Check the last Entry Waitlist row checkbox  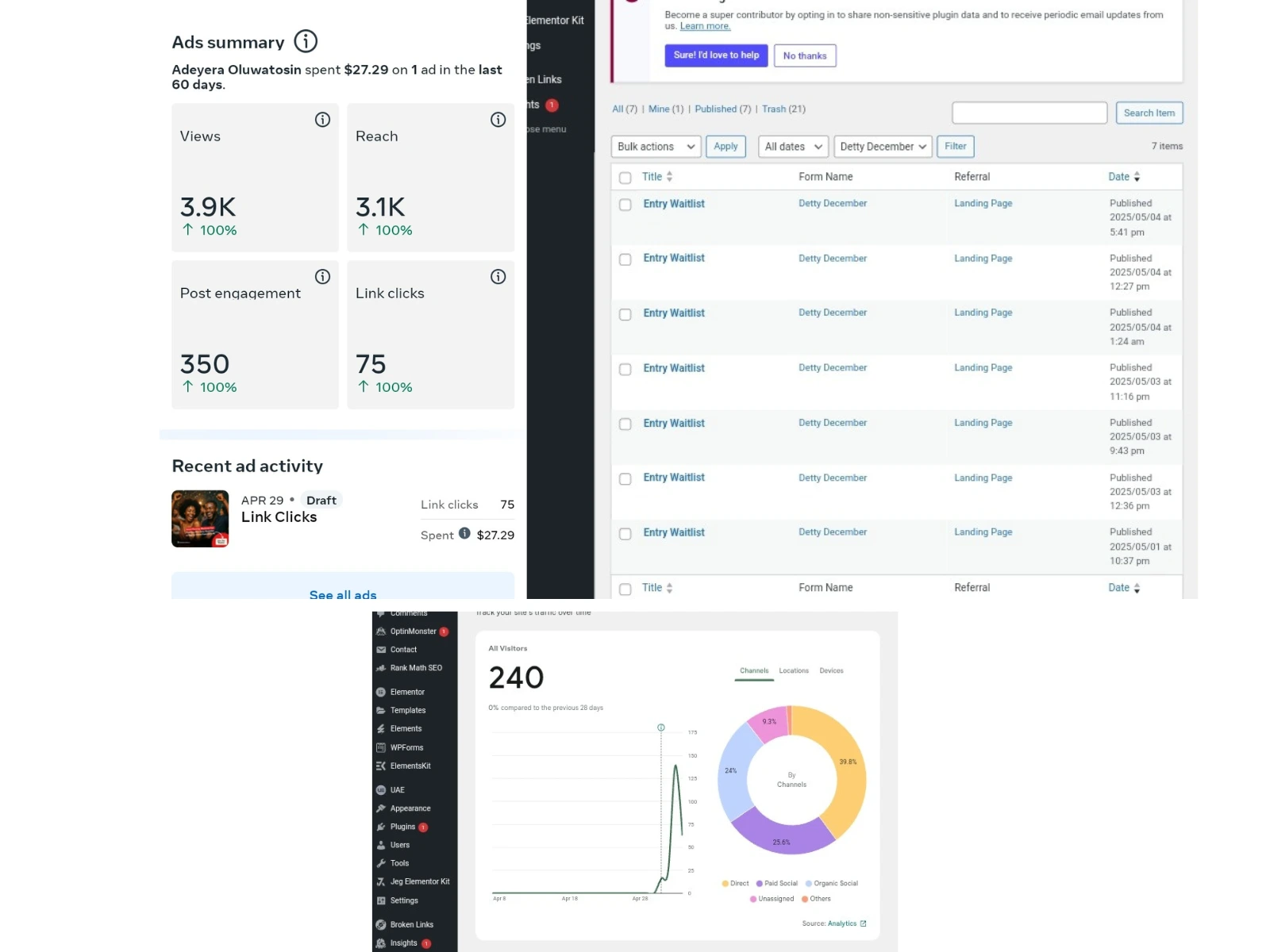tap(625, 534)
